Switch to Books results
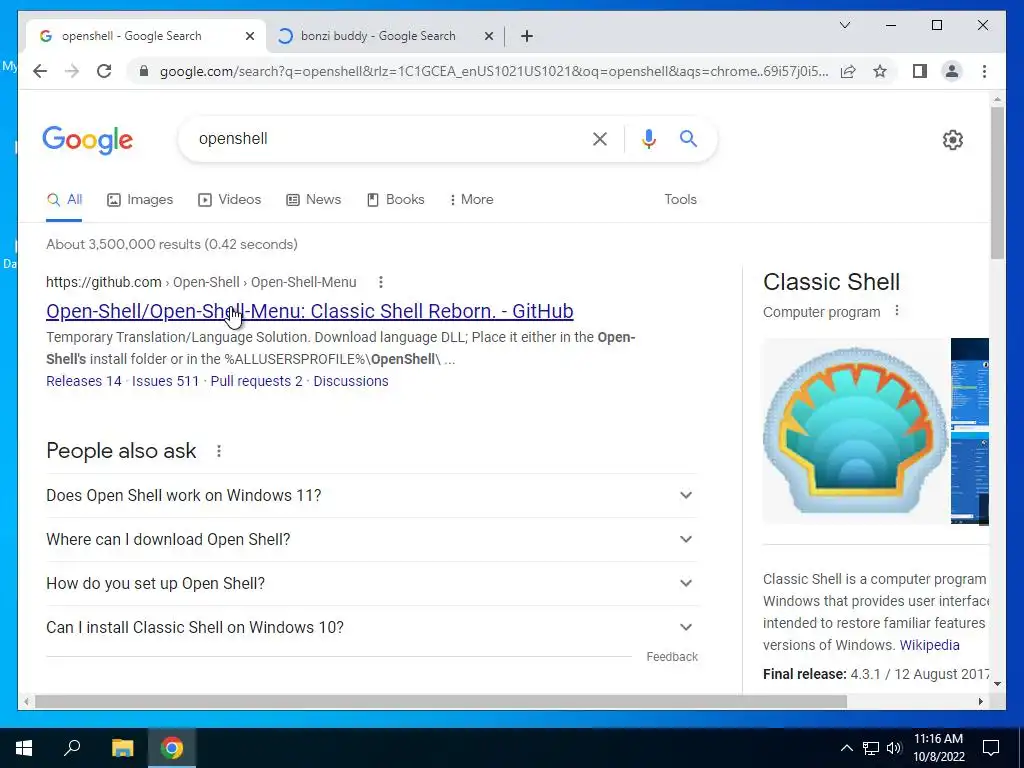 tap(396, 200)
